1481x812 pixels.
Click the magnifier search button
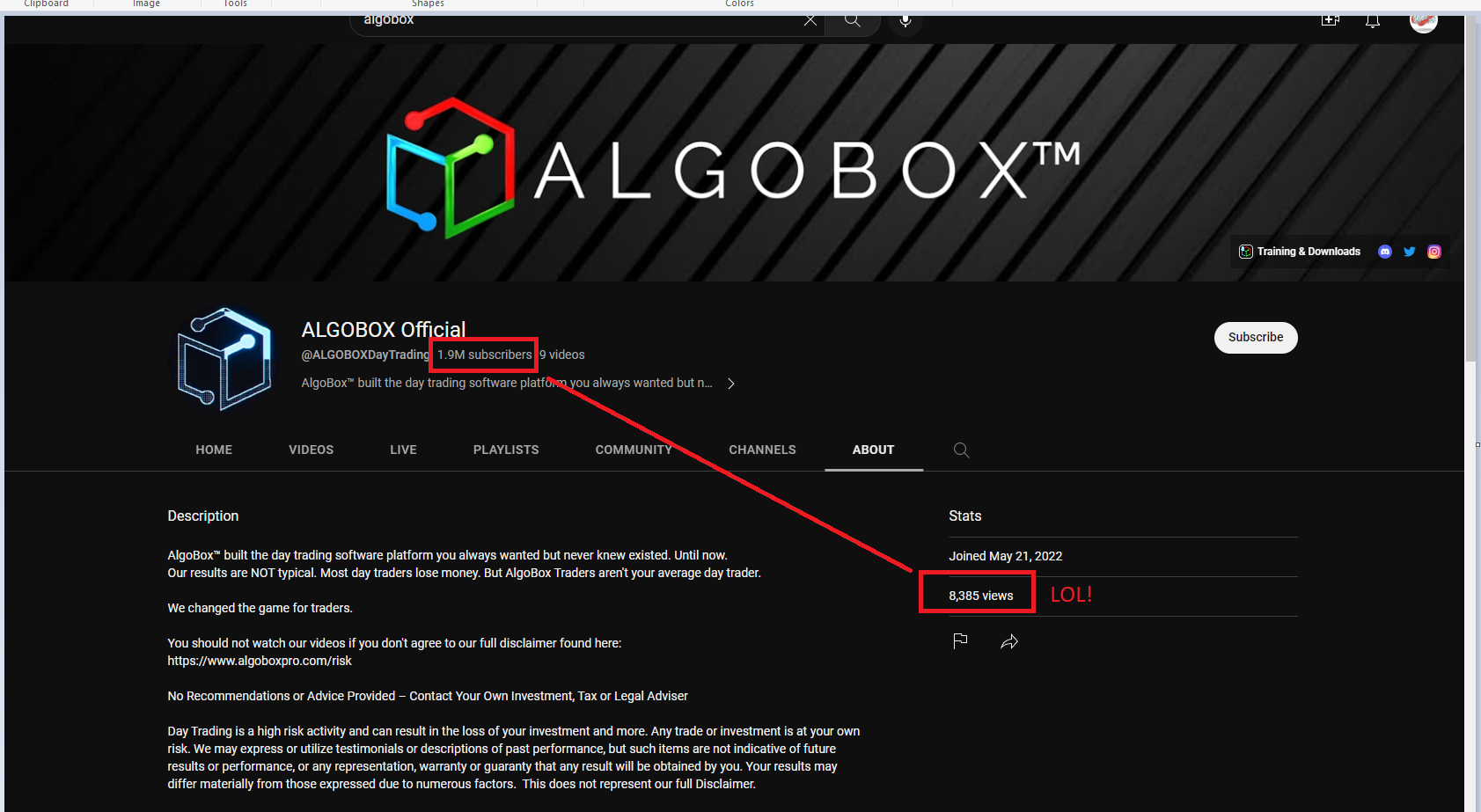pos(853,21)
